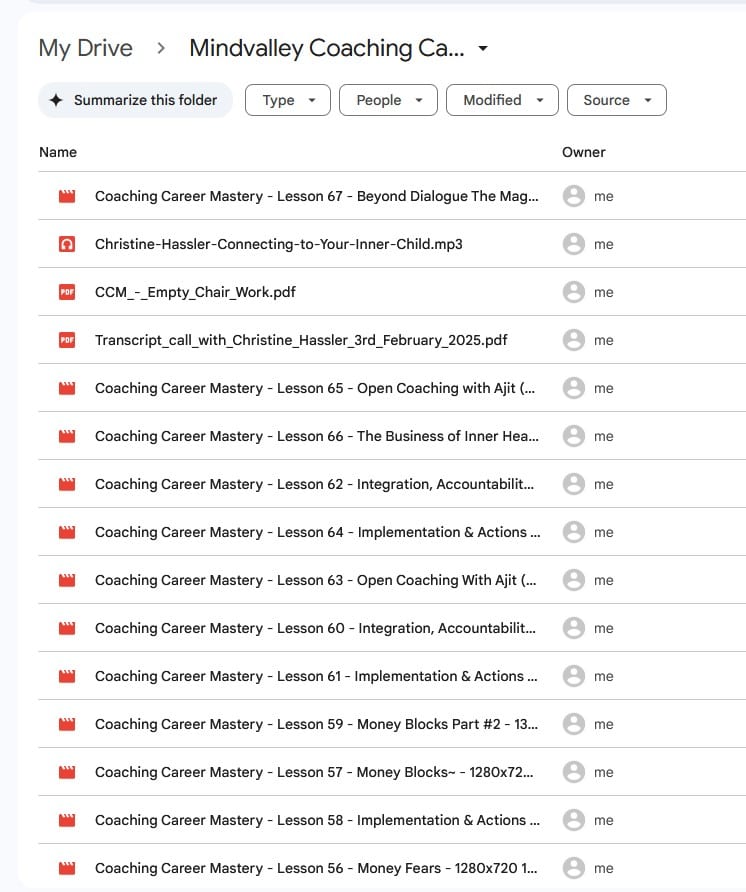
Task: Go to My Drive in the breadcrumb
Action: [x=84, y=48]
